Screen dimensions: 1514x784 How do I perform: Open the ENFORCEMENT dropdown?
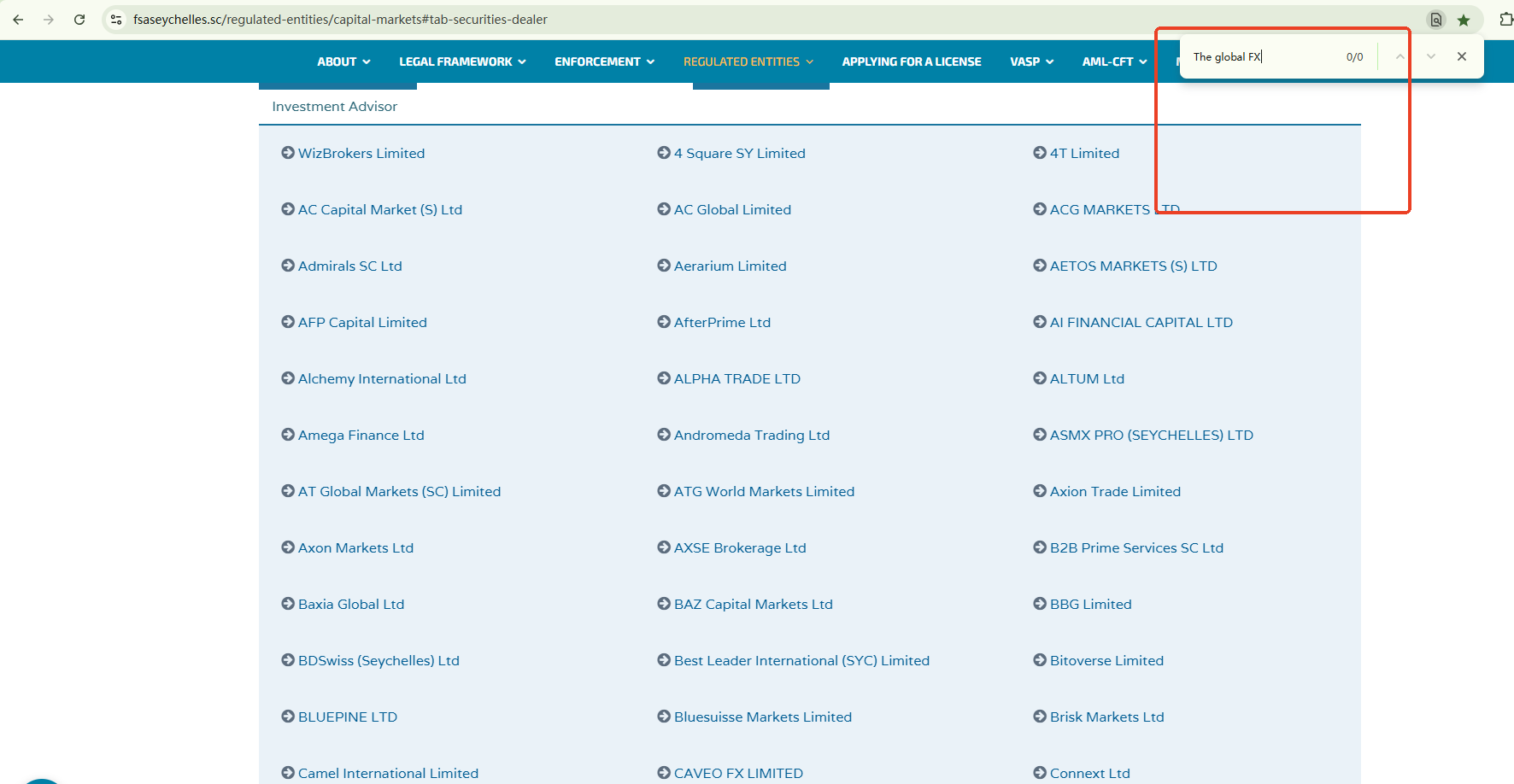pyautogui.click(x=604, y=61)
